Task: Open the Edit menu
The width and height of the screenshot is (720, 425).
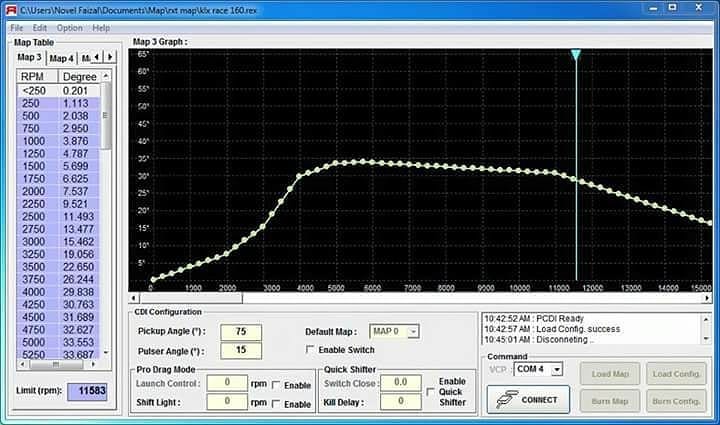Action: 39,28
